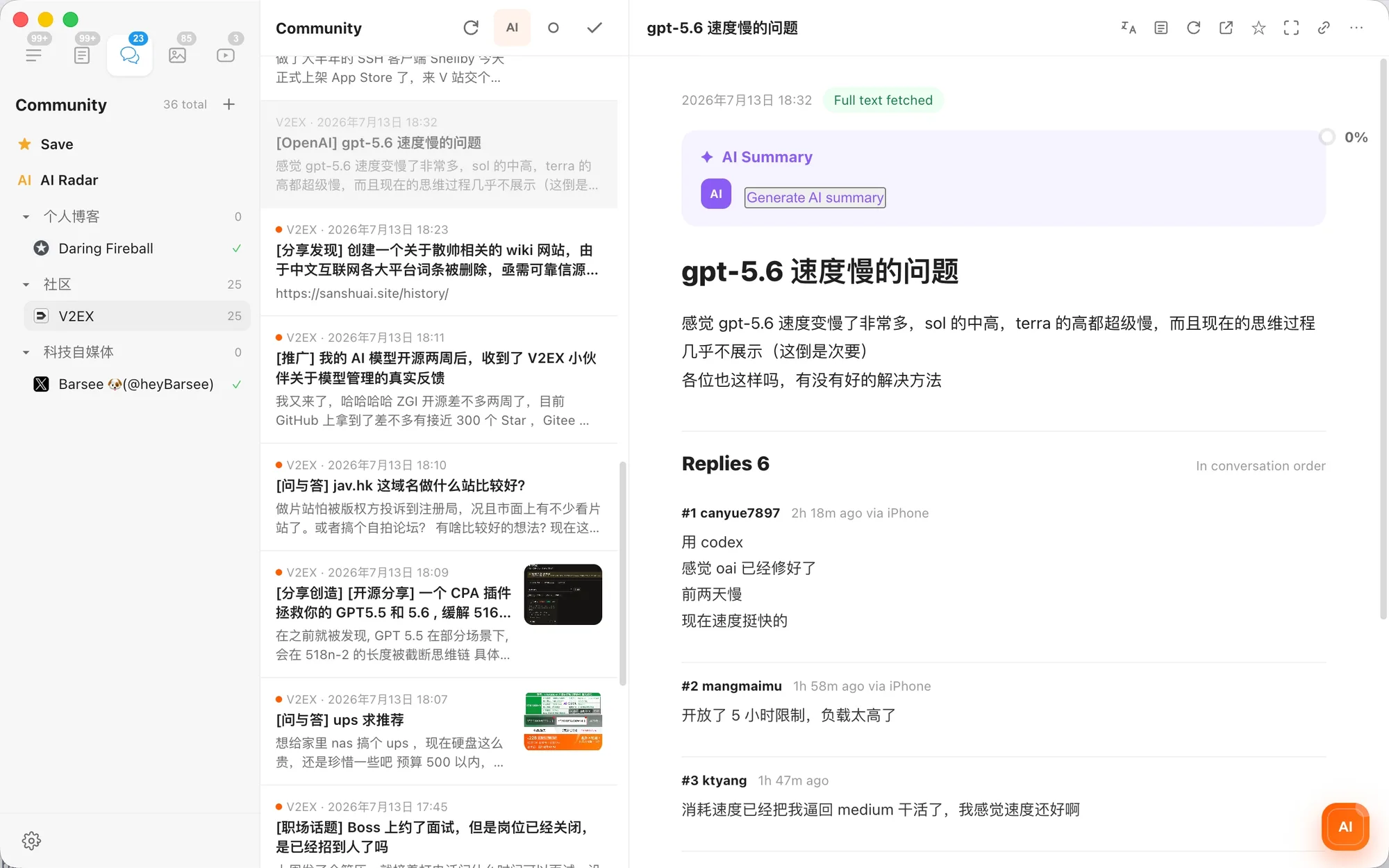The width and height of the screenshot is (1389, 868).
Task: Click the CPA 插件 post thumbnail
Action: pos(563,594)
